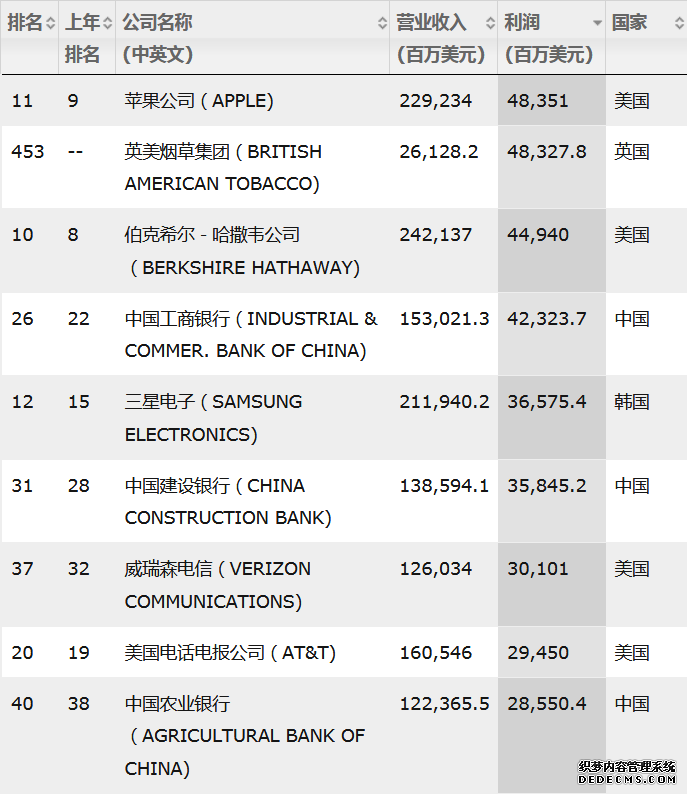Sort by 上年排名 column arrows
The width and height of the screenshot is (687, 794).
(107, 23)
